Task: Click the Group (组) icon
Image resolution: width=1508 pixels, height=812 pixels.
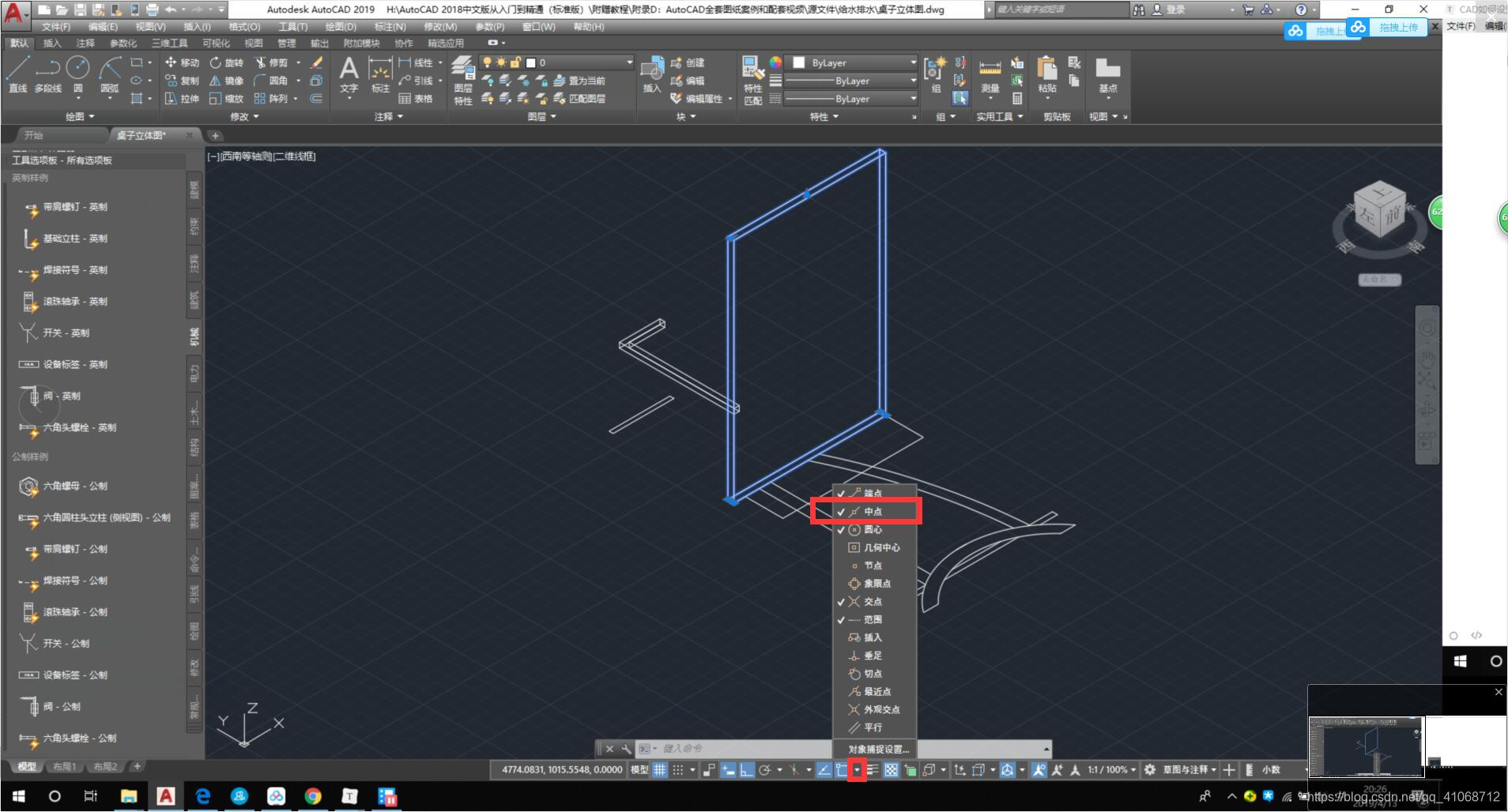Action: 936,75
